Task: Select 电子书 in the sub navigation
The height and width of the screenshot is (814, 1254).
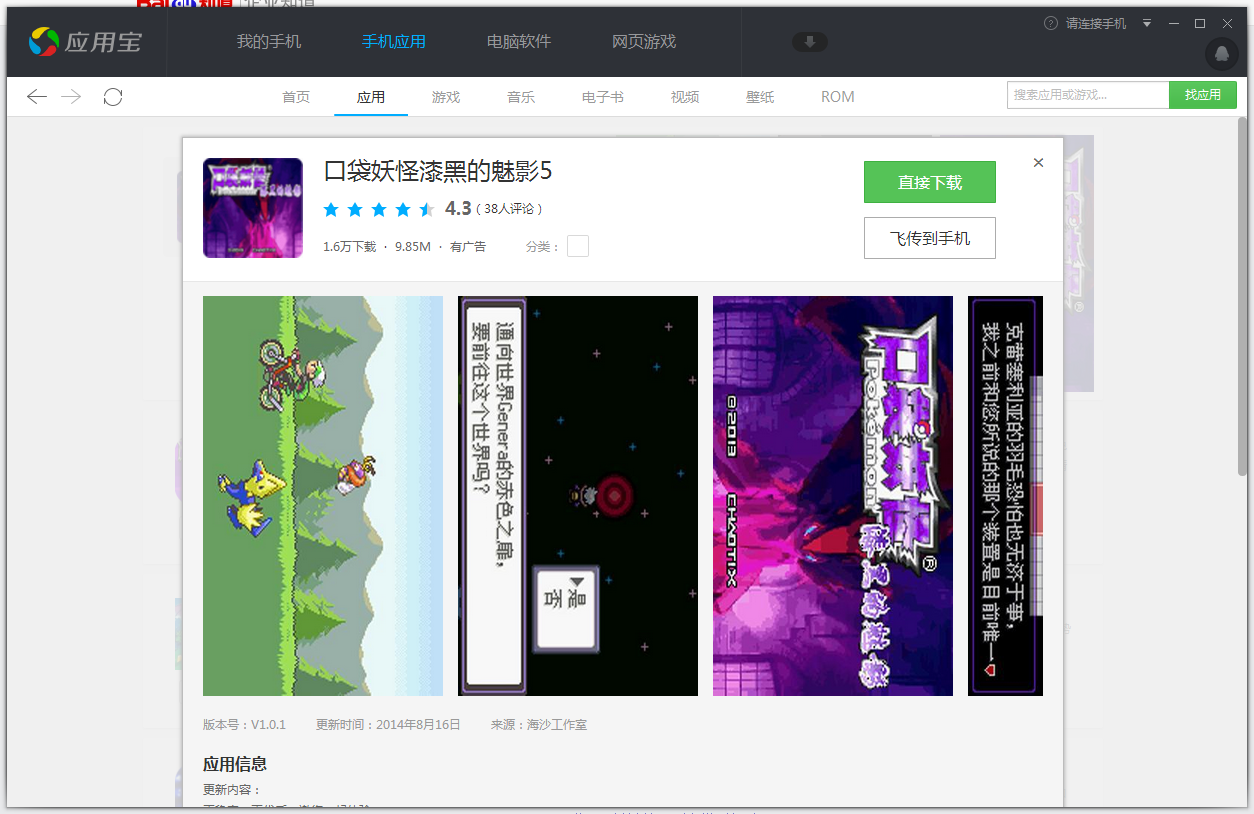Action: point(603,97)
